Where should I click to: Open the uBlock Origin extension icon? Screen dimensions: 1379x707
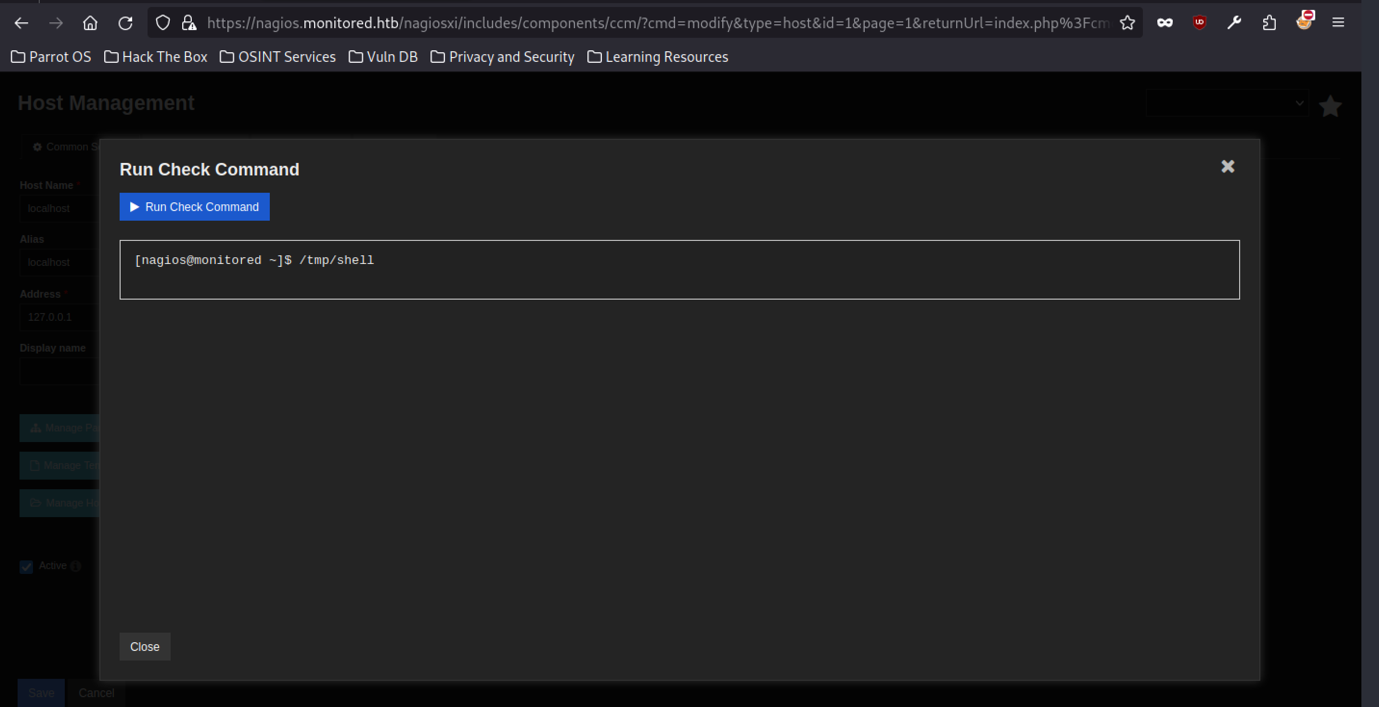pyautogui.click(x=1199, y=23)
